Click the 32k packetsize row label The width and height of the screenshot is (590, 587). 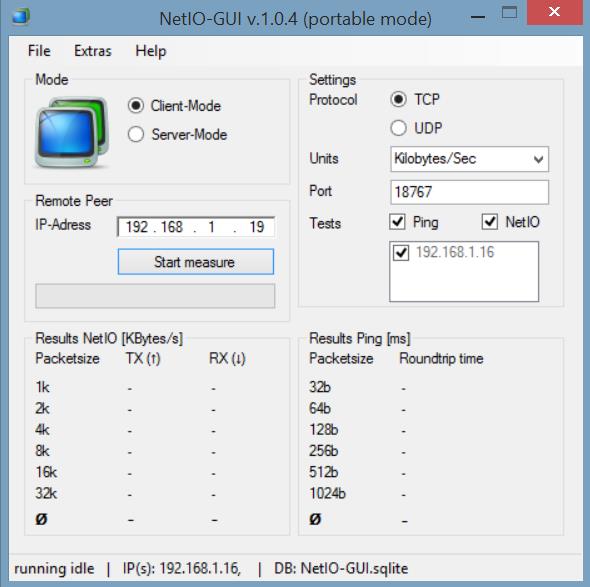(x=46, y=493)
